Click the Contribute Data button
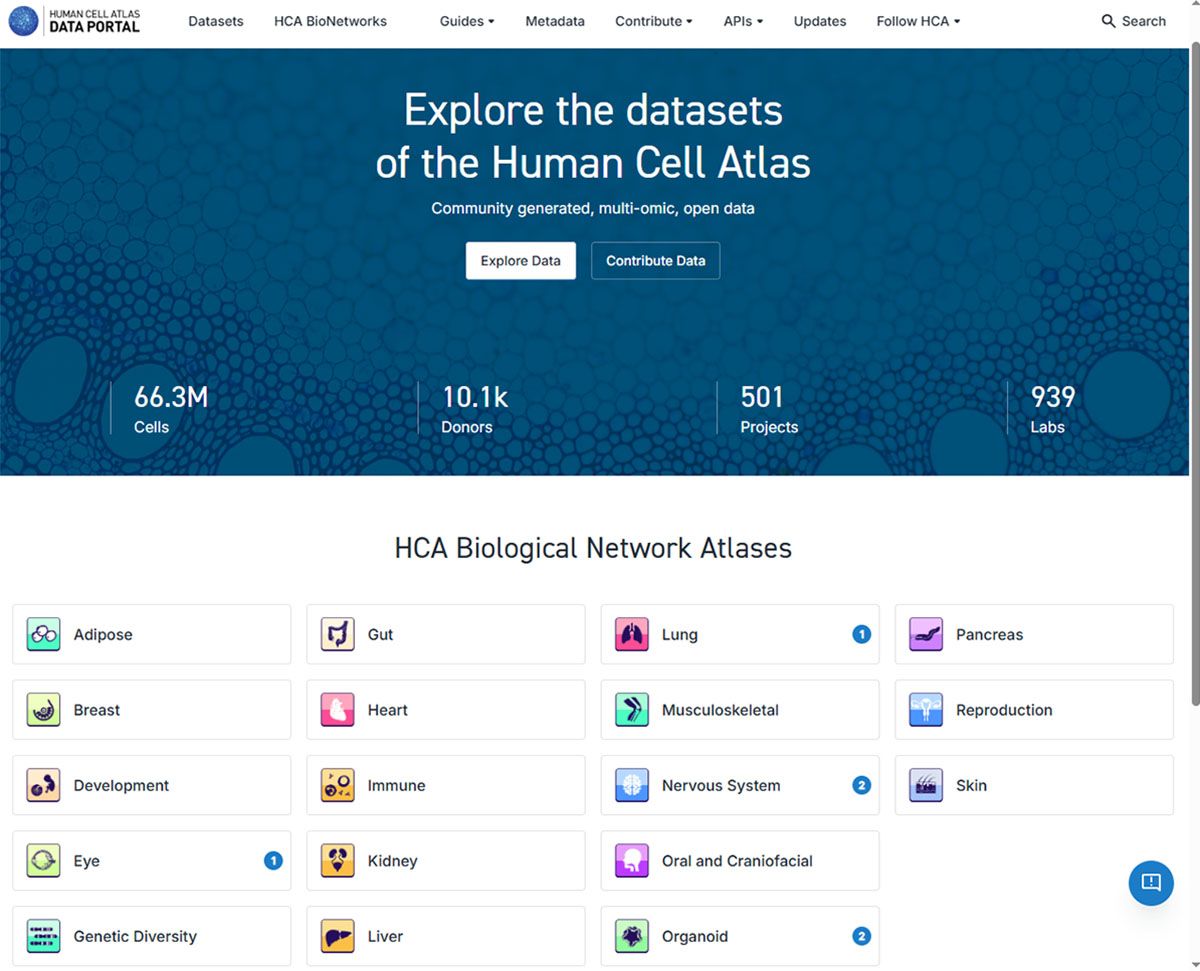The height and width of the screenshot is (971, 1200). click(x=655, y=261)
